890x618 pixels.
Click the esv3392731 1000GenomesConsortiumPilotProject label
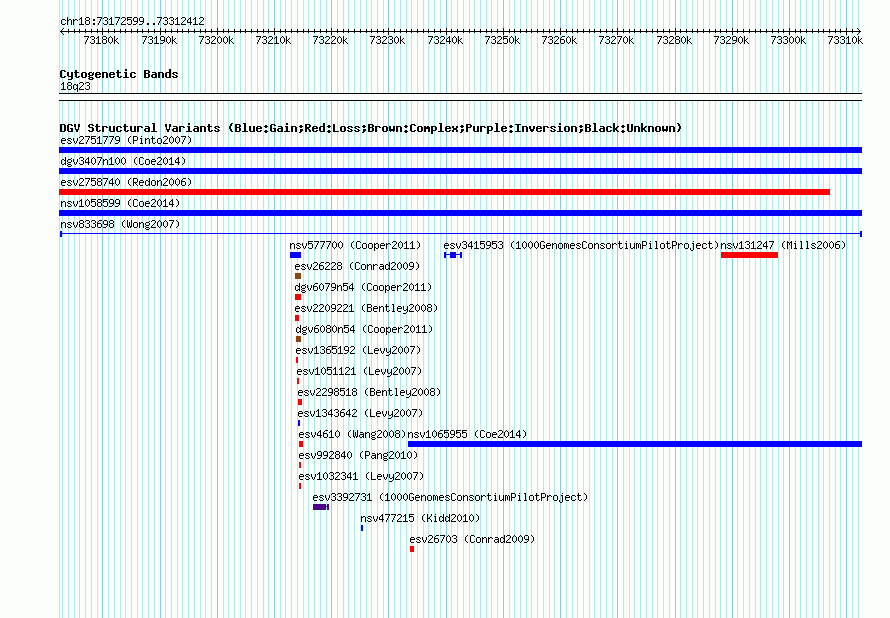coord(450,497)
